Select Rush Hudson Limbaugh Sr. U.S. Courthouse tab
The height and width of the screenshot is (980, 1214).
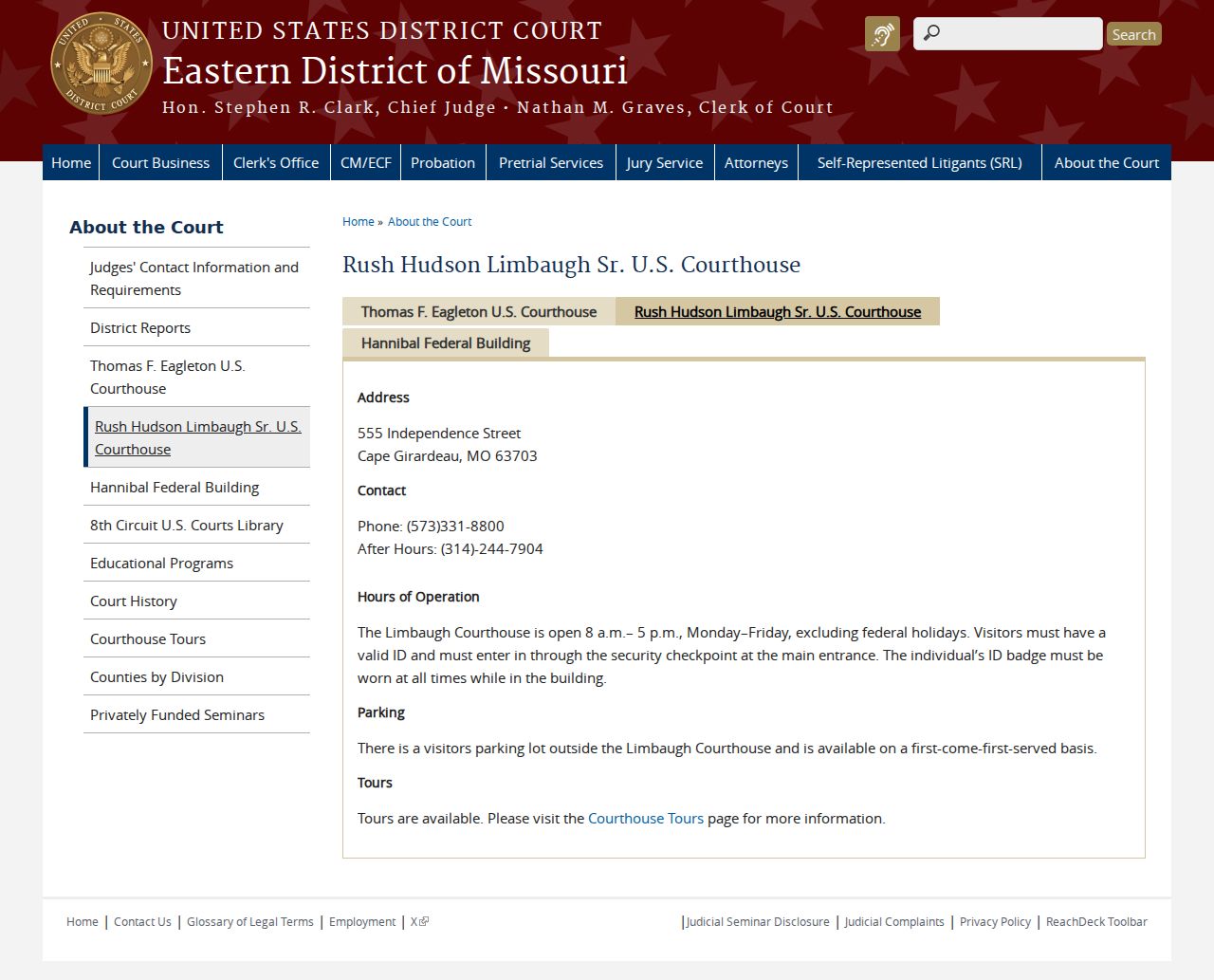point(778,311)
